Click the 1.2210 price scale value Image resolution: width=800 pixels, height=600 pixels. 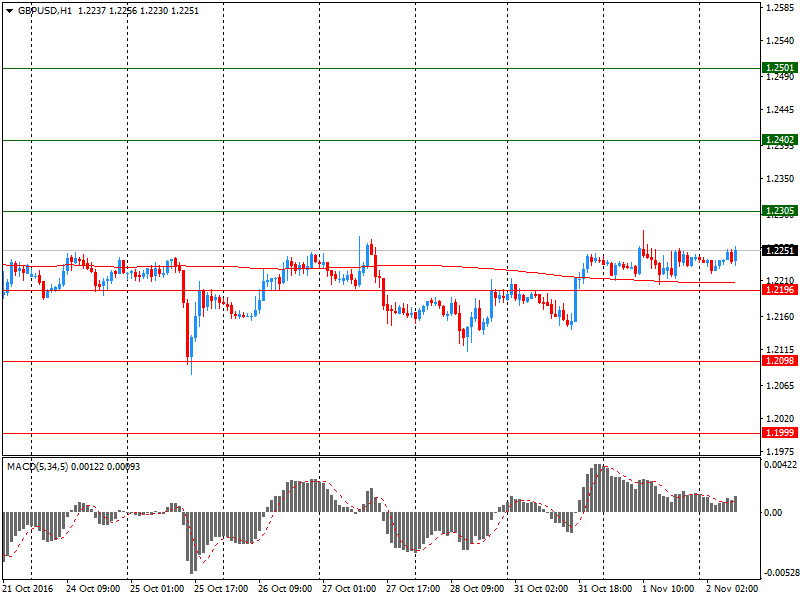[780, 281]
